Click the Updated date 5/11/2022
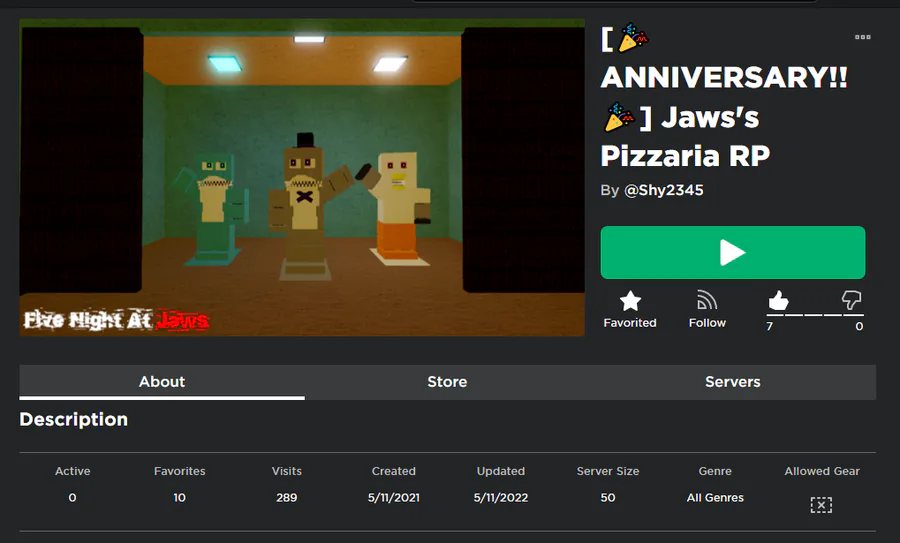Image resolution: width=900 pixels, height=543 pixels. [x=501, y=498]
